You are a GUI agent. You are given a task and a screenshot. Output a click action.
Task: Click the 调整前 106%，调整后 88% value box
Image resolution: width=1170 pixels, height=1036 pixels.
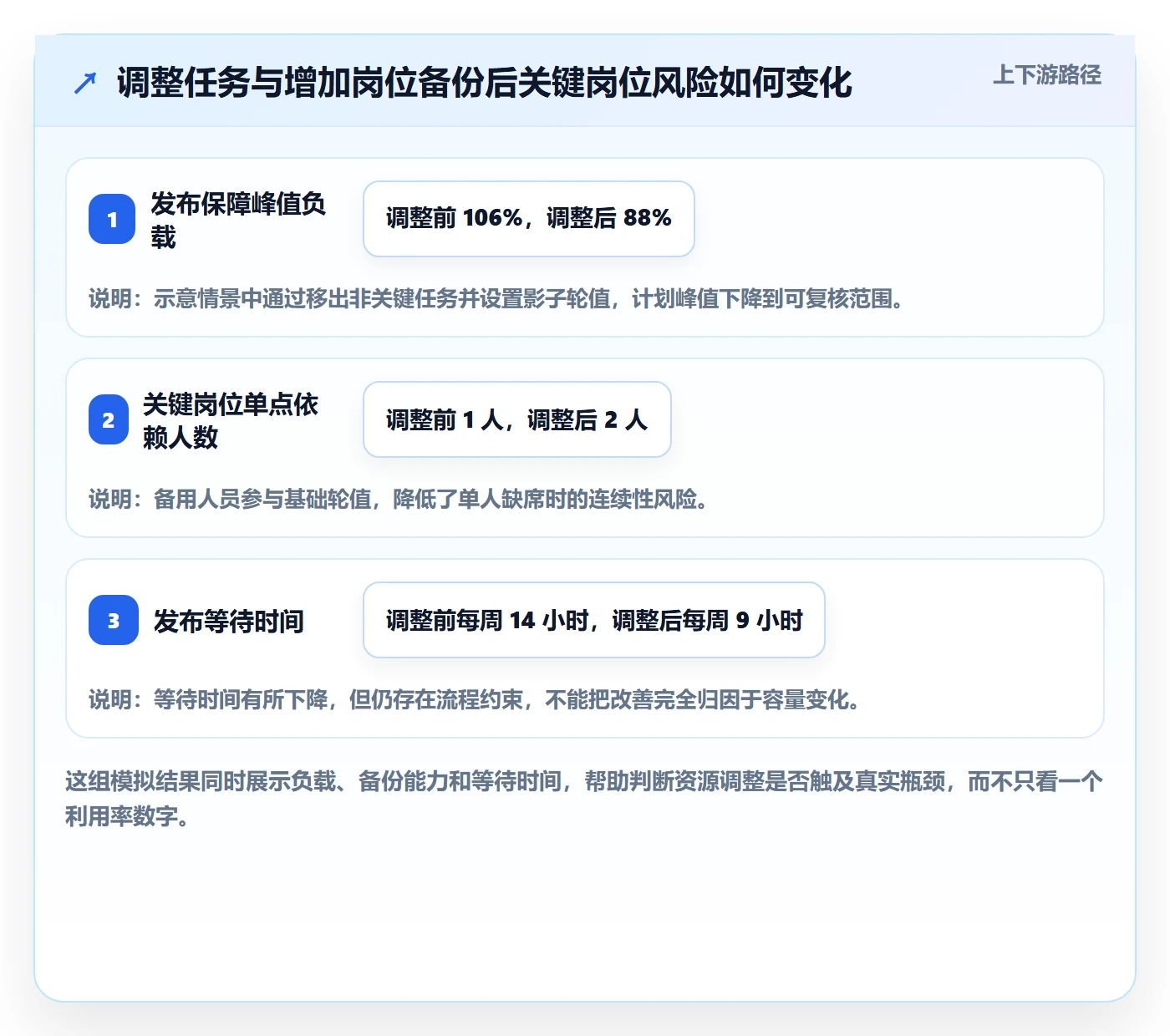tap(529, 219)
